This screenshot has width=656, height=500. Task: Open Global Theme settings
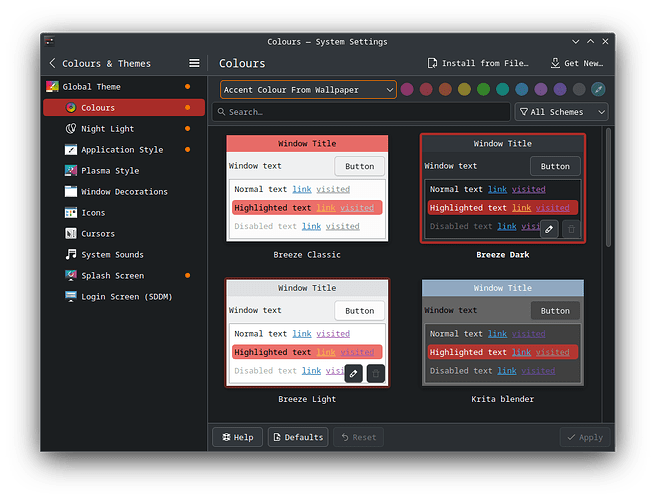tap(124, 87)
